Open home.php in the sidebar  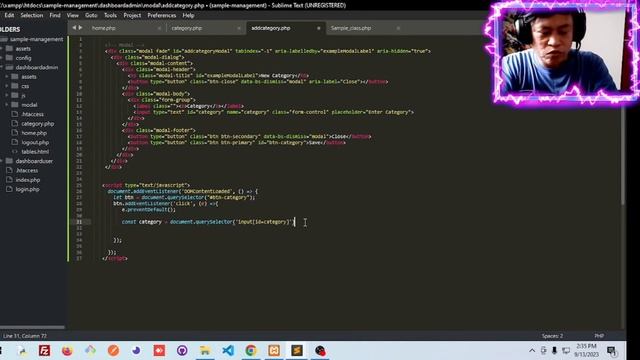[34, 133]
